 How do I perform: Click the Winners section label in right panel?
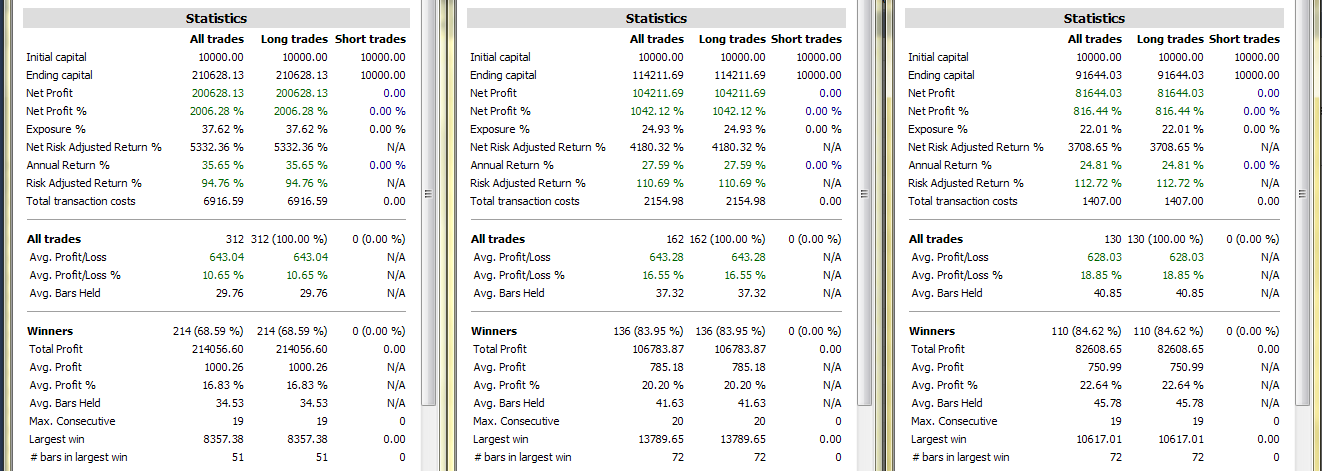[x=932, y=331]
